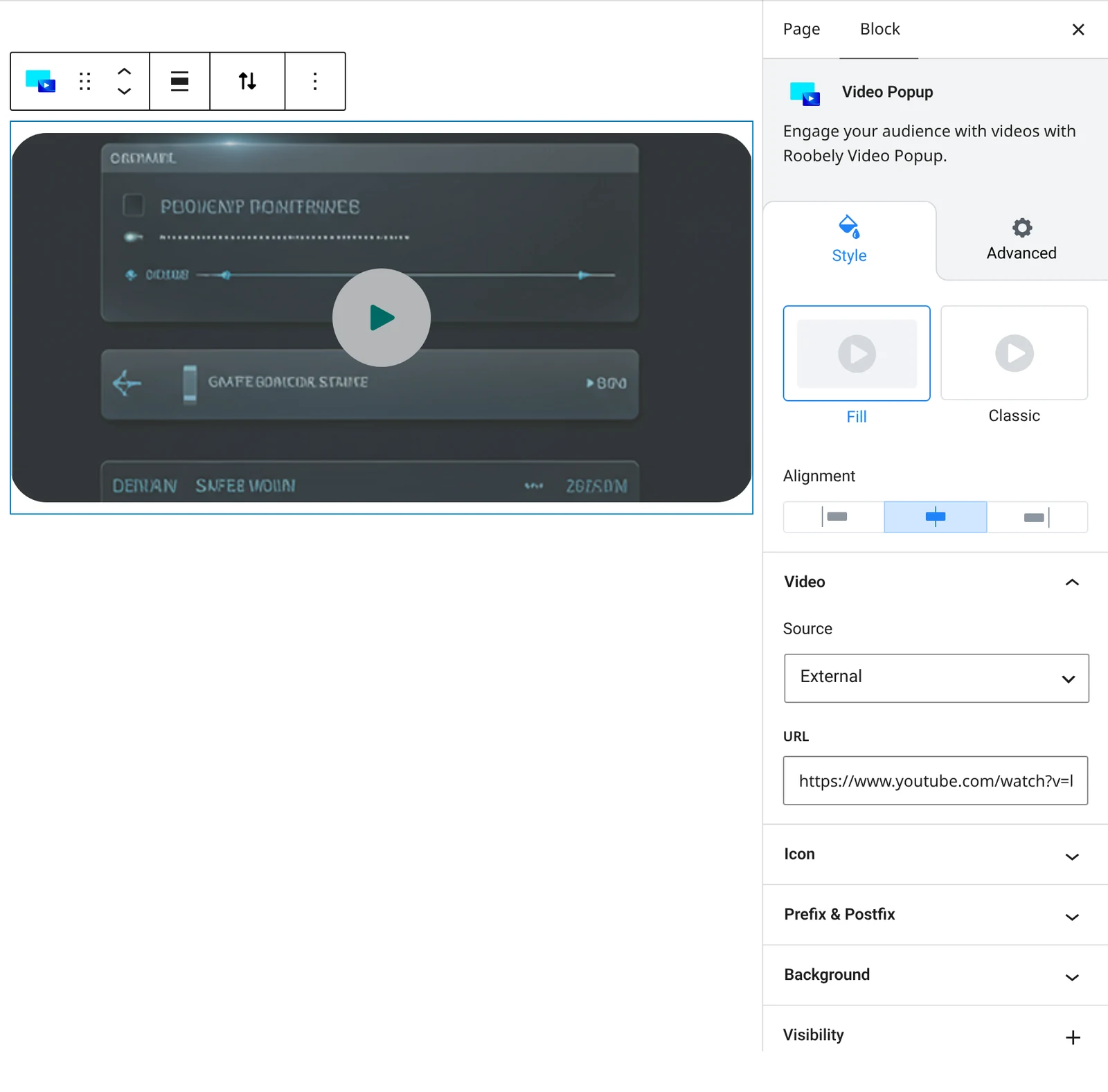
Task: Click the Video Popup icon in sidebar header
Action: 805,93
